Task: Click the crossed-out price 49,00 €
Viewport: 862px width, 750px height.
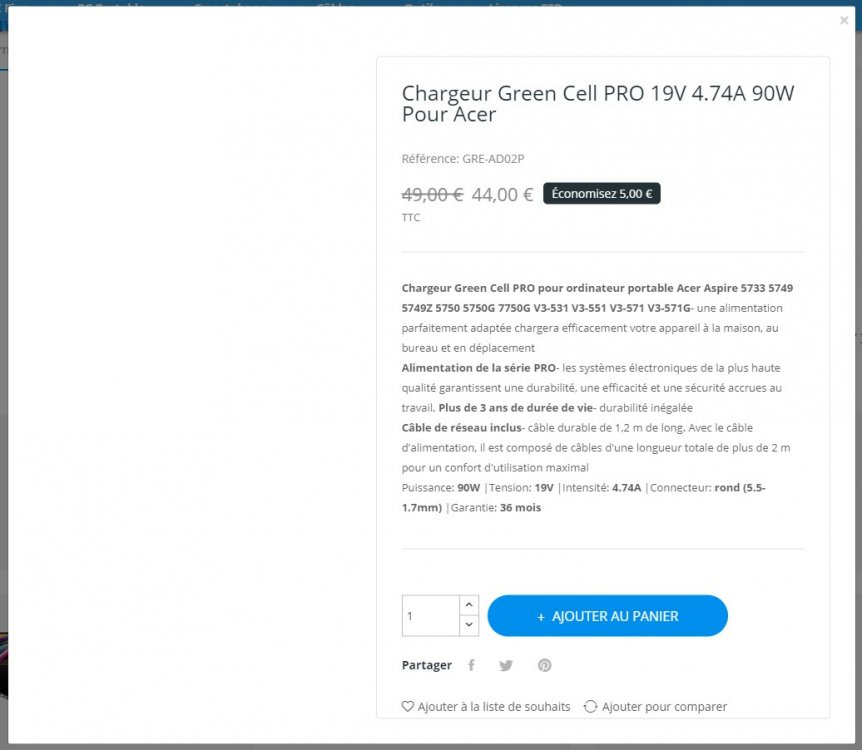Action: coord(433,195)
